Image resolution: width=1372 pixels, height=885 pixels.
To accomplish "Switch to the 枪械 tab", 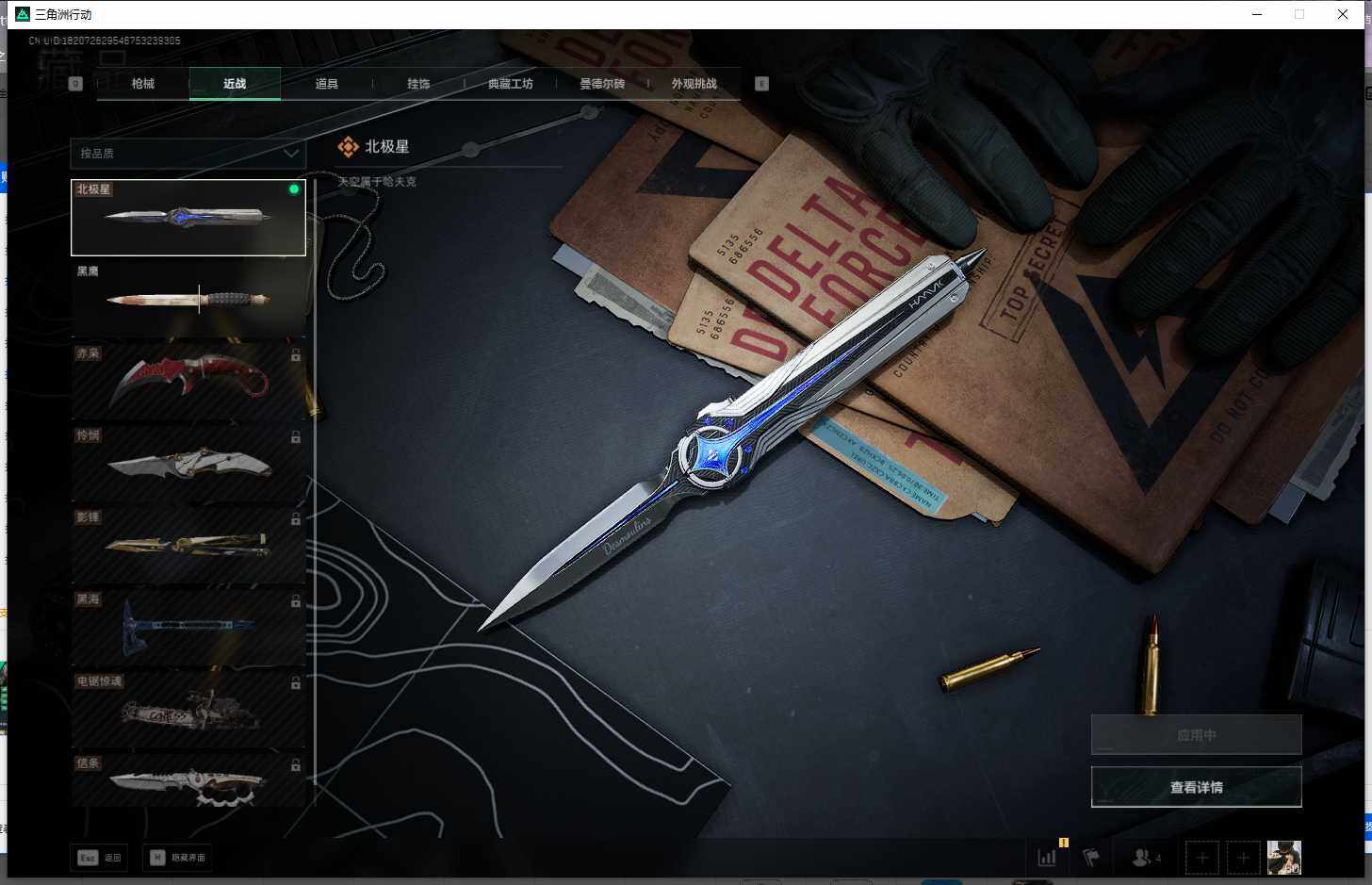I will coord(143,84).
